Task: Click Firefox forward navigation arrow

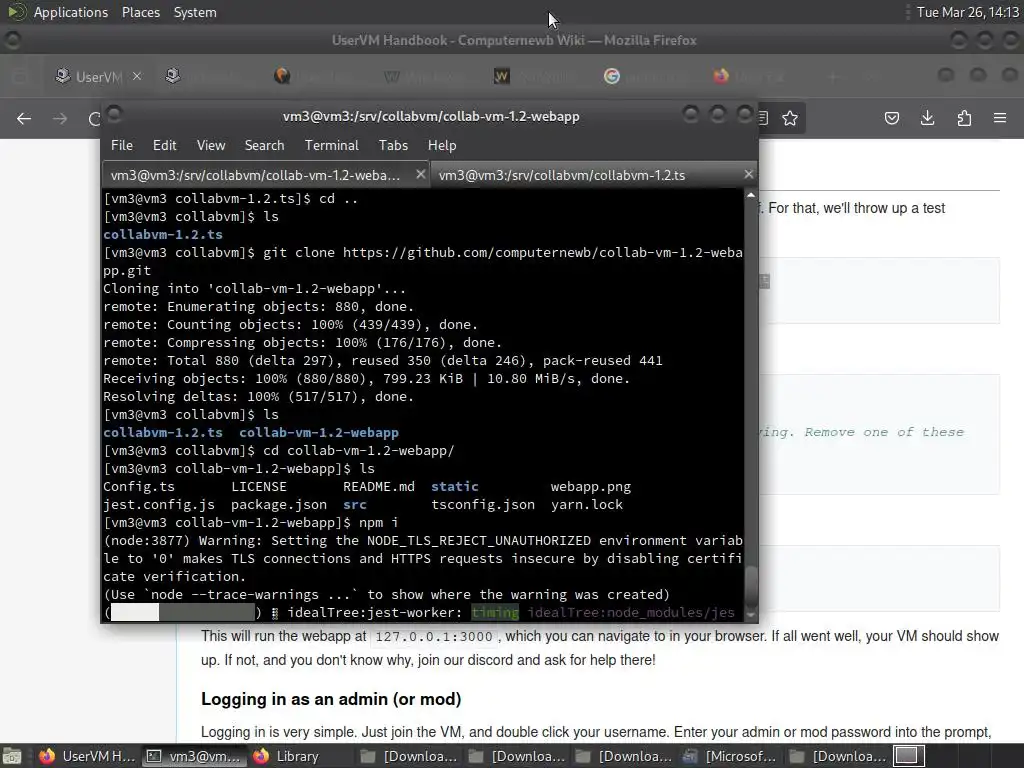Action: (60, 118)
